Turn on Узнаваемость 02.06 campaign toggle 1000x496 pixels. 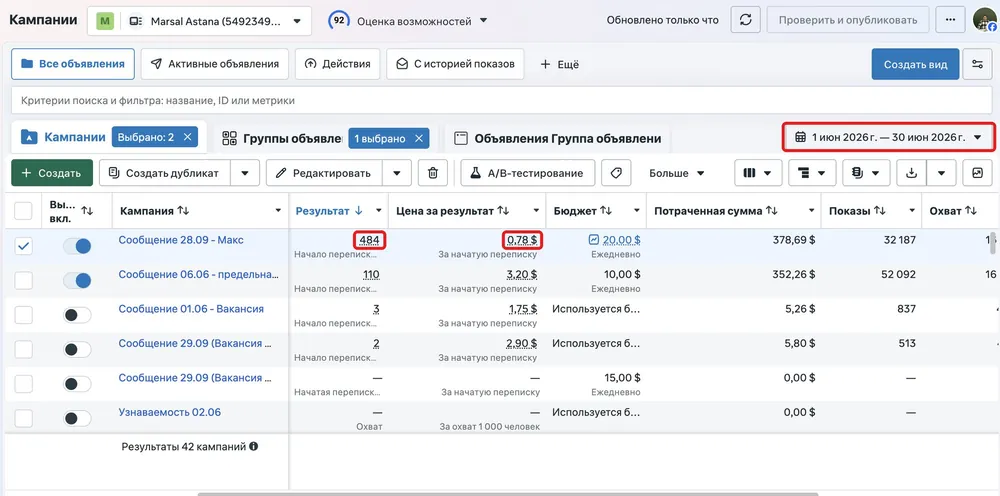77,418
